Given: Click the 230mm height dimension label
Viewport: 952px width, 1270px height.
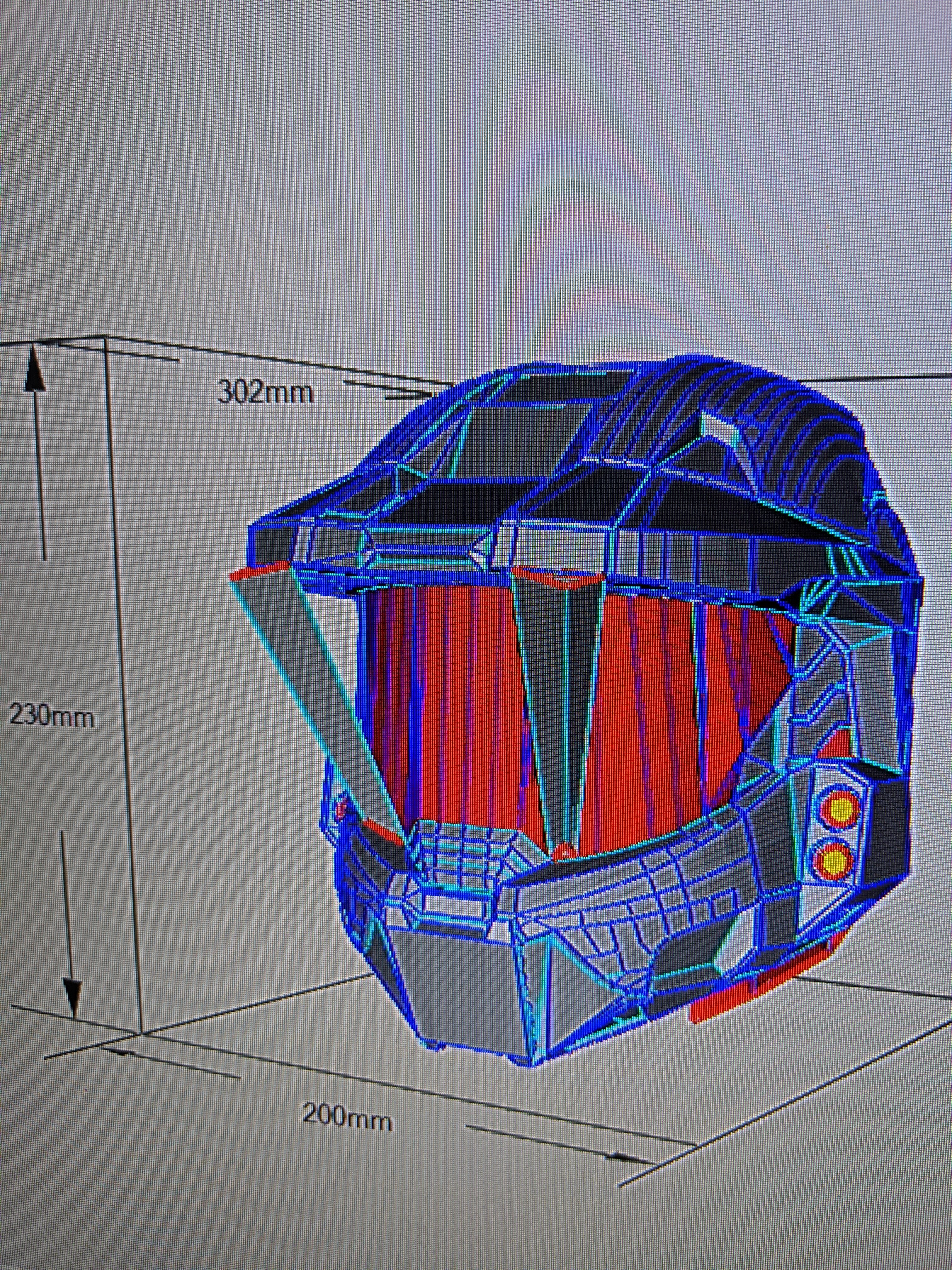Looking at the screenshot, I should coord(52,716).
